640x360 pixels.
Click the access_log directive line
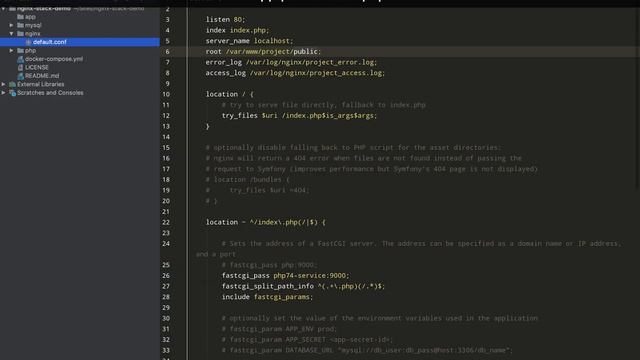coord(295,73)
